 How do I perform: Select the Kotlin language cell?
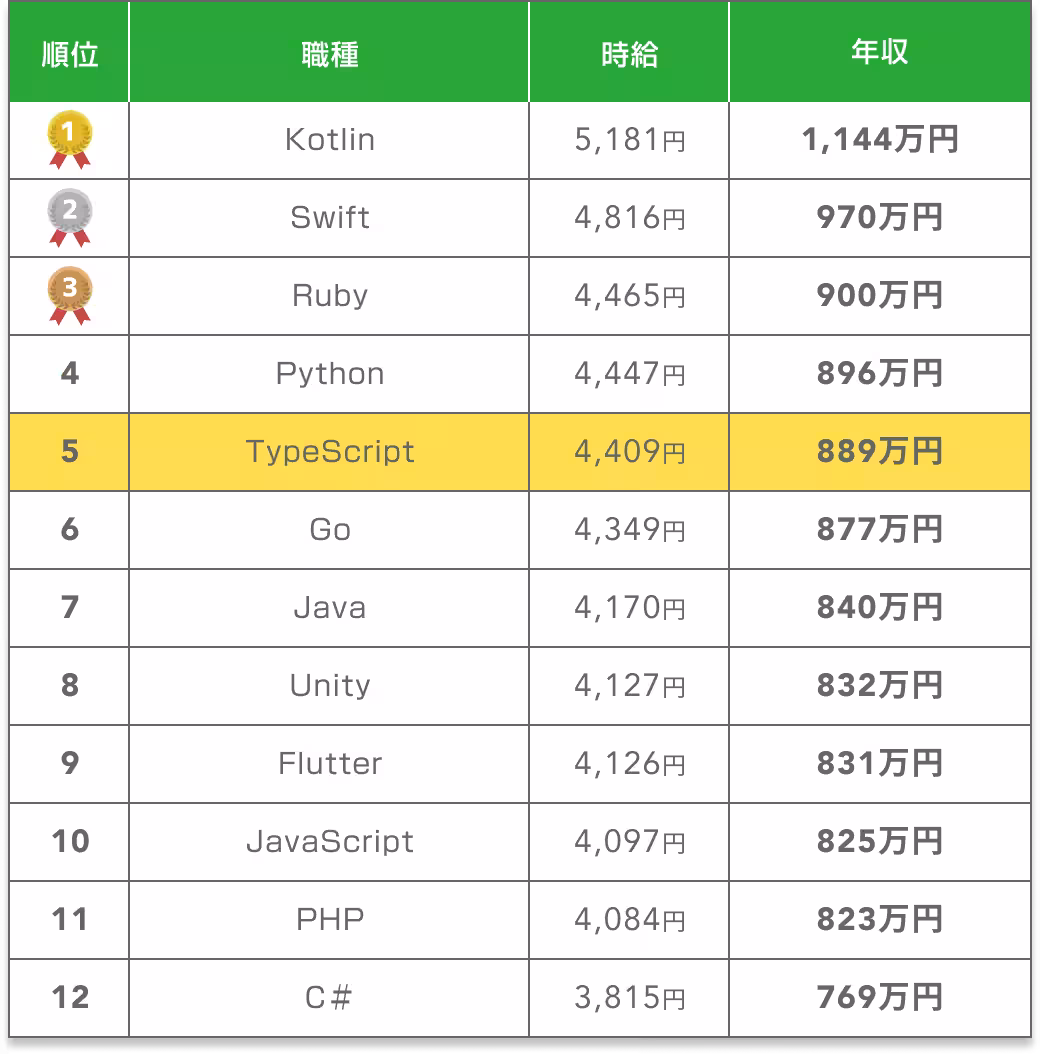tap(329, 140)
